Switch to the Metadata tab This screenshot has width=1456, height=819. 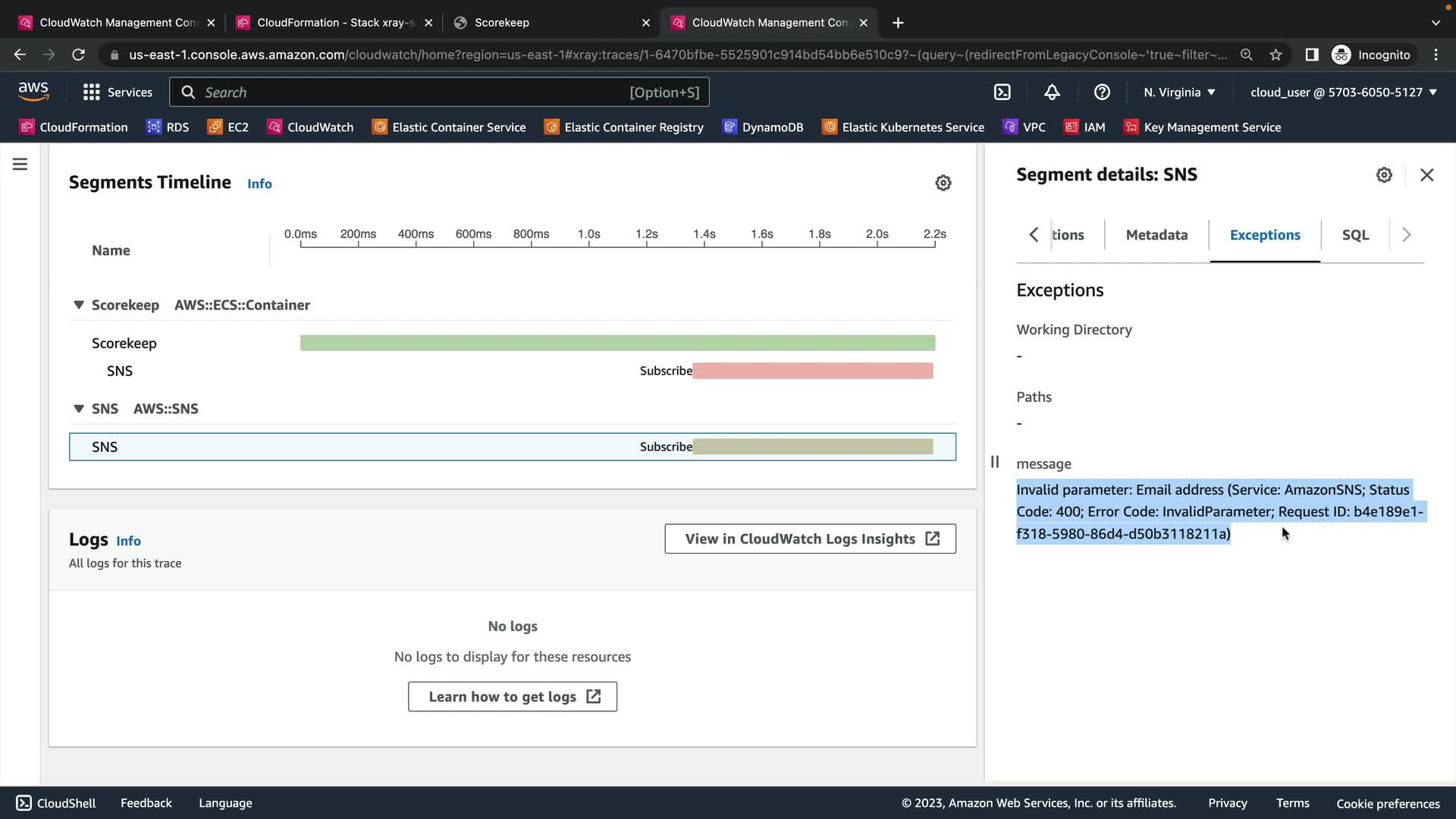pos(1156,235)
